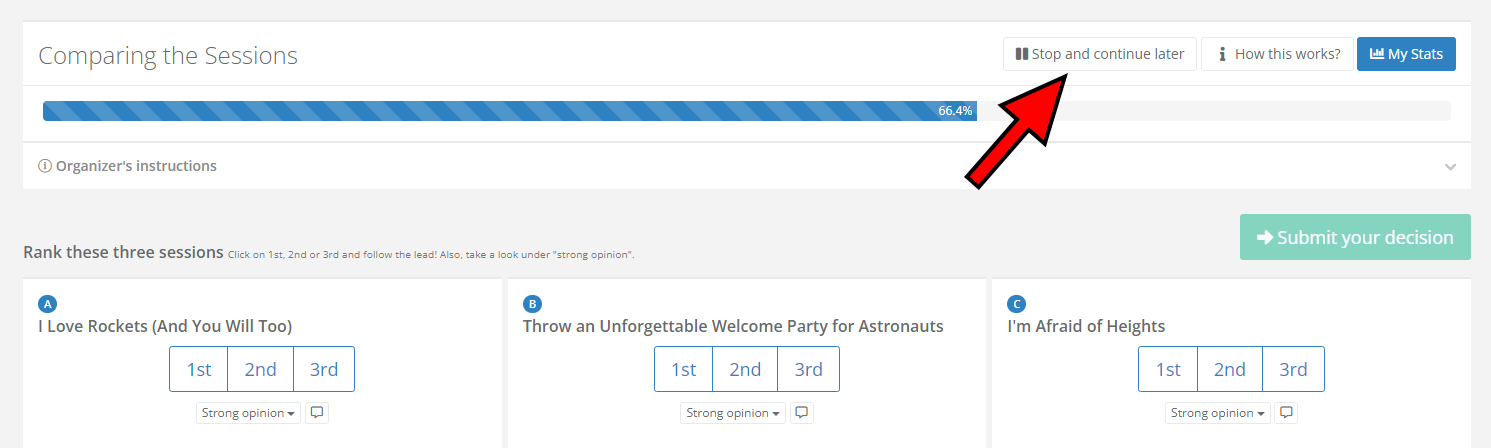
Task: Click the info icon beside Organizer's instructions
Action: (45, 166)
